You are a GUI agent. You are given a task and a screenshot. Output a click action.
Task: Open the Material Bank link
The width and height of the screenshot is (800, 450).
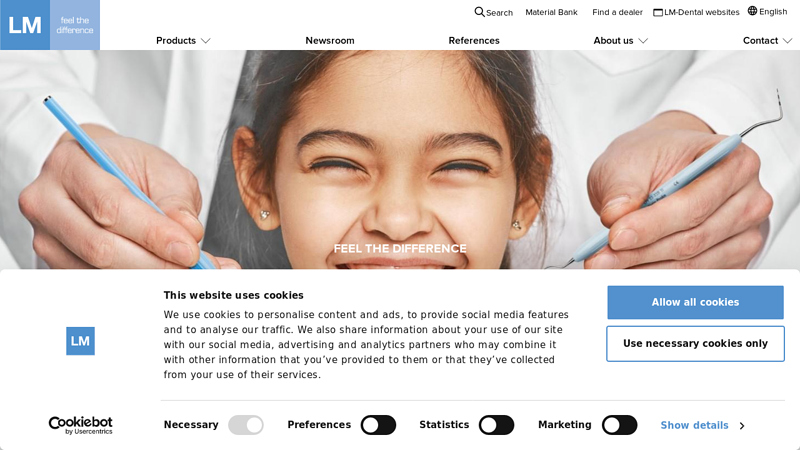(x=552, y=12)
